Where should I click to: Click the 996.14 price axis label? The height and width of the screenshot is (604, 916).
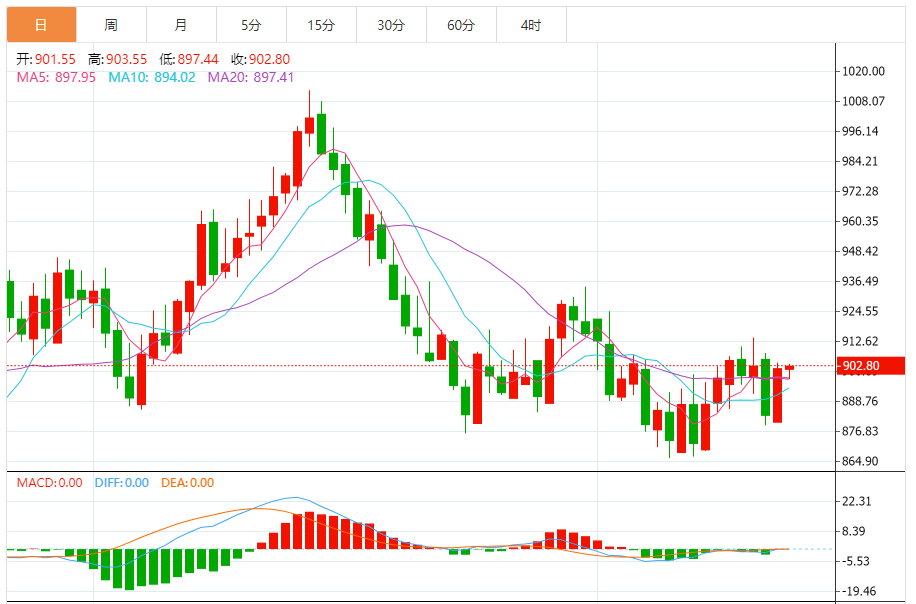point(860,131)
